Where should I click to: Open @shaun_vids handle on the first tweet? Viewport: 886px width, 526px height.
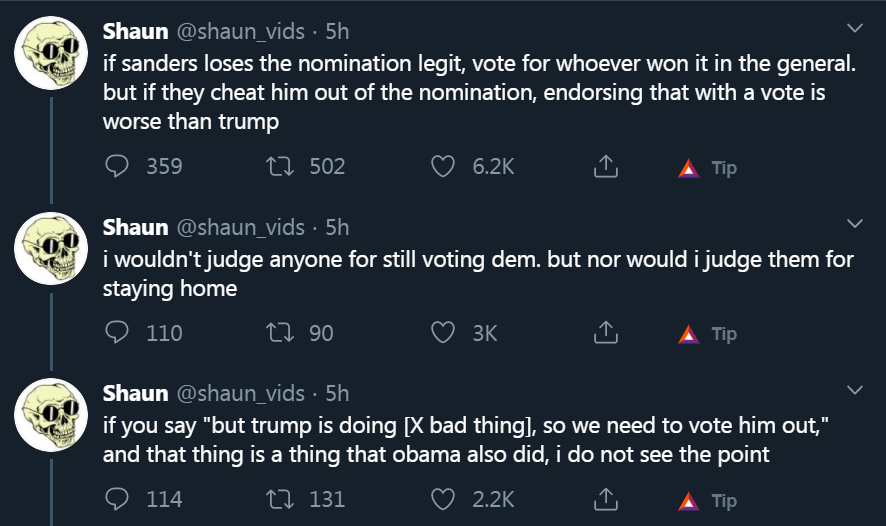[x=241, y=32]
